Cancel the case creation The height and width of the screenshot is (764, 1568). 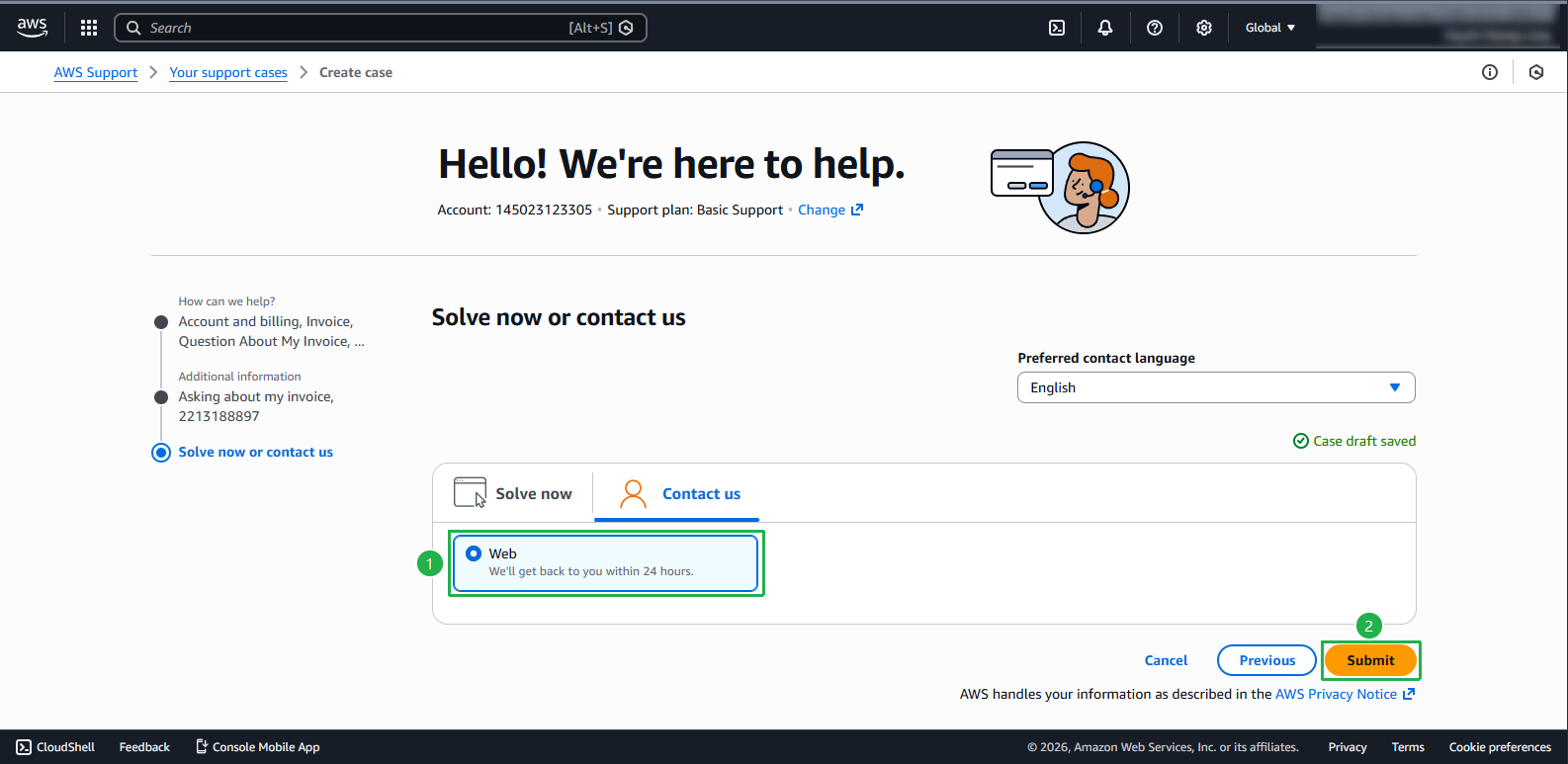[1166, 660]
